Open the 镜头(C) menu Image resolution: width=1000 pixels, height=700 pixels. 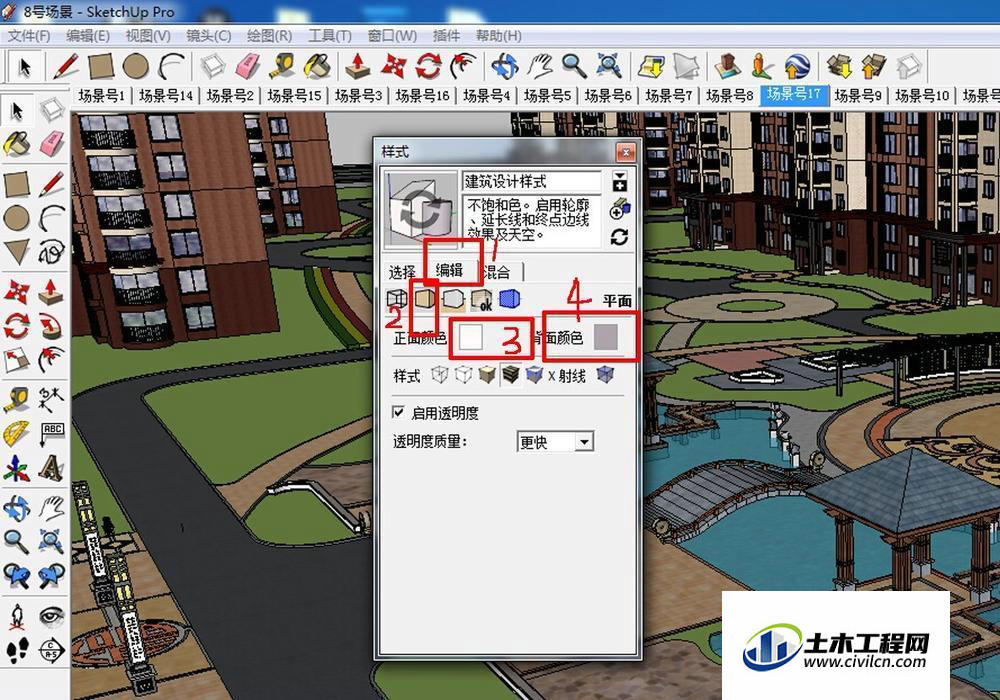209,36
